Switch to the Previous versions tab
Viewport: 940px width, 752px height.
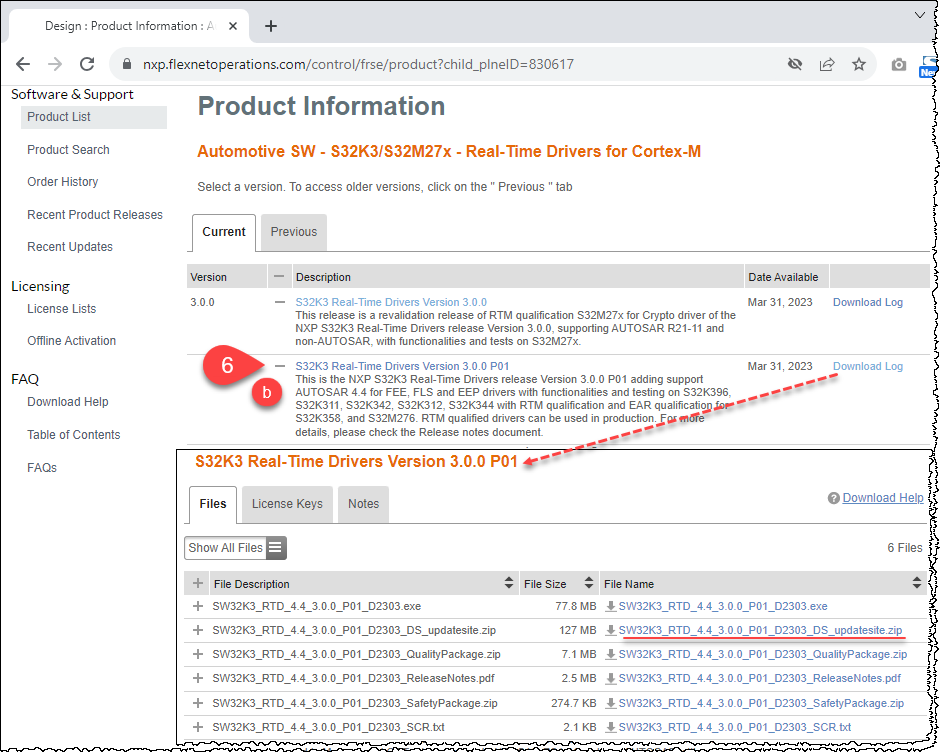pyautogui.click(x=294, y=232)
